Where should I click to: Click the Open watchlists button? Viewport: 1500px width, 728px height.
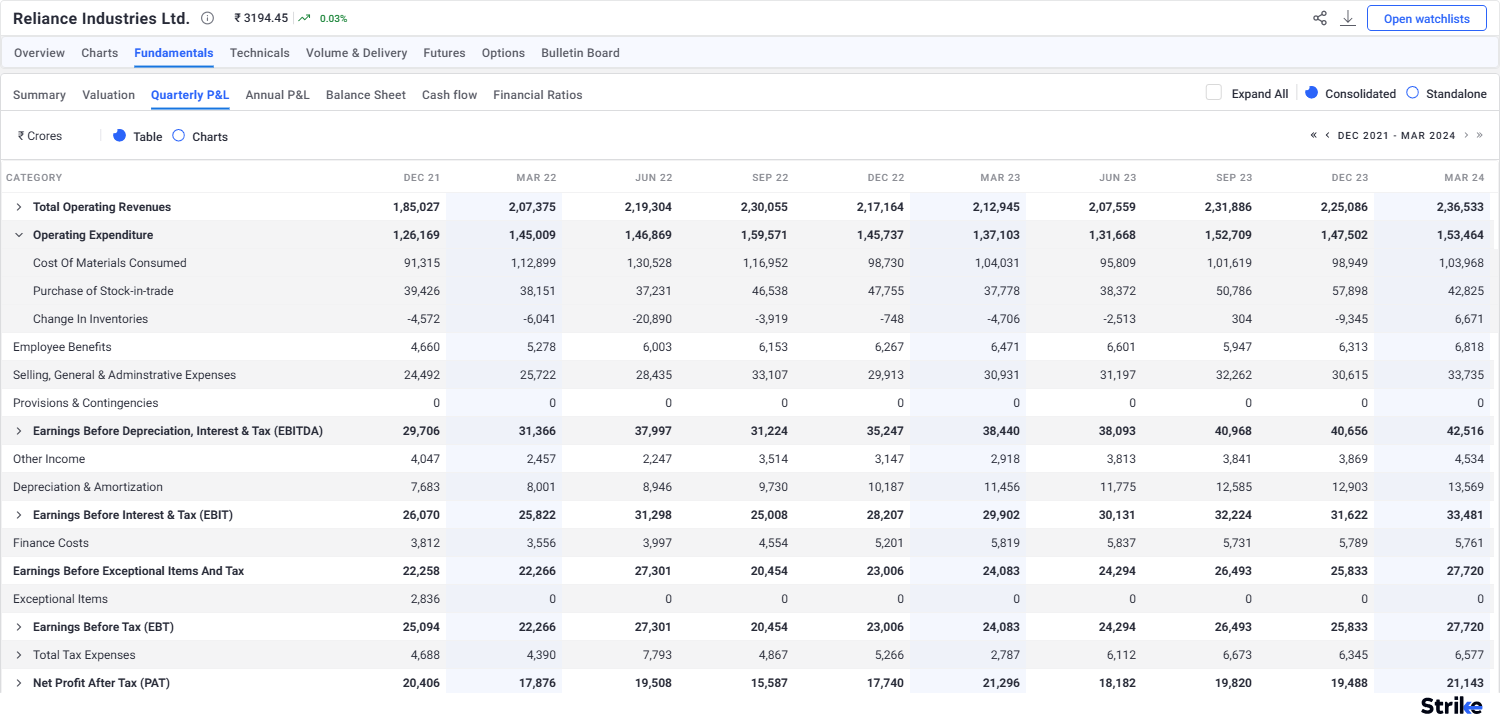(1426, 18)
